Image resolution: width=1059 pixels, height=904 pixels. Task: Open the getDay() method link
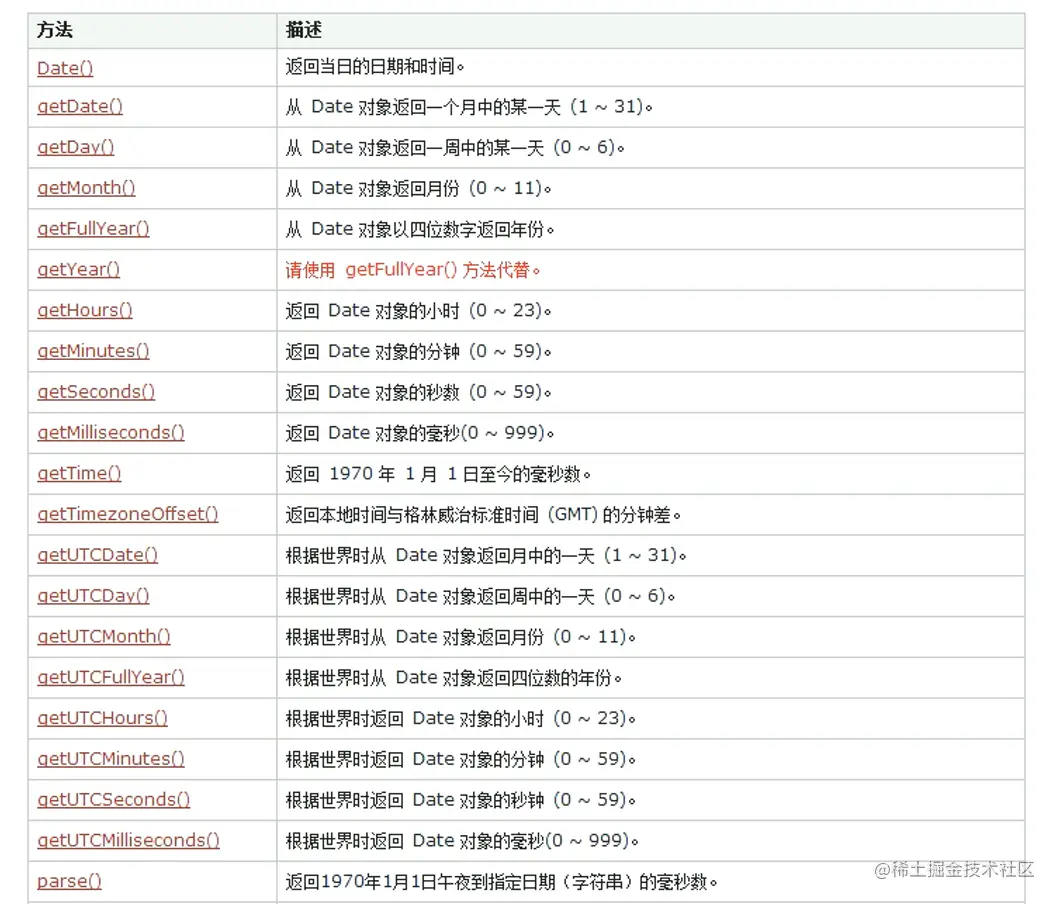pos(76,147)
